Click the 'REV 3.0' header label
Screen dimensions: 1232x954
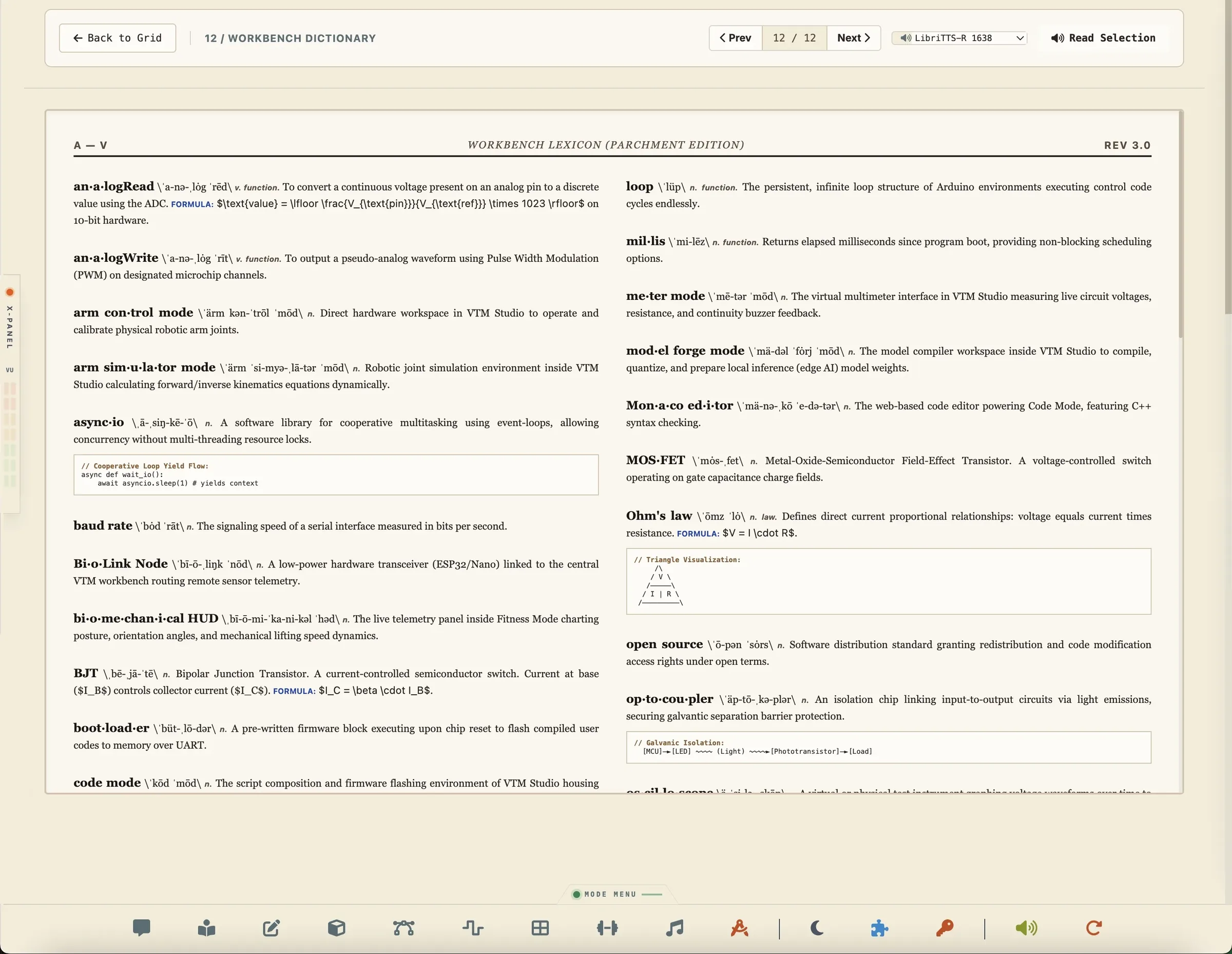point(1127,145)
